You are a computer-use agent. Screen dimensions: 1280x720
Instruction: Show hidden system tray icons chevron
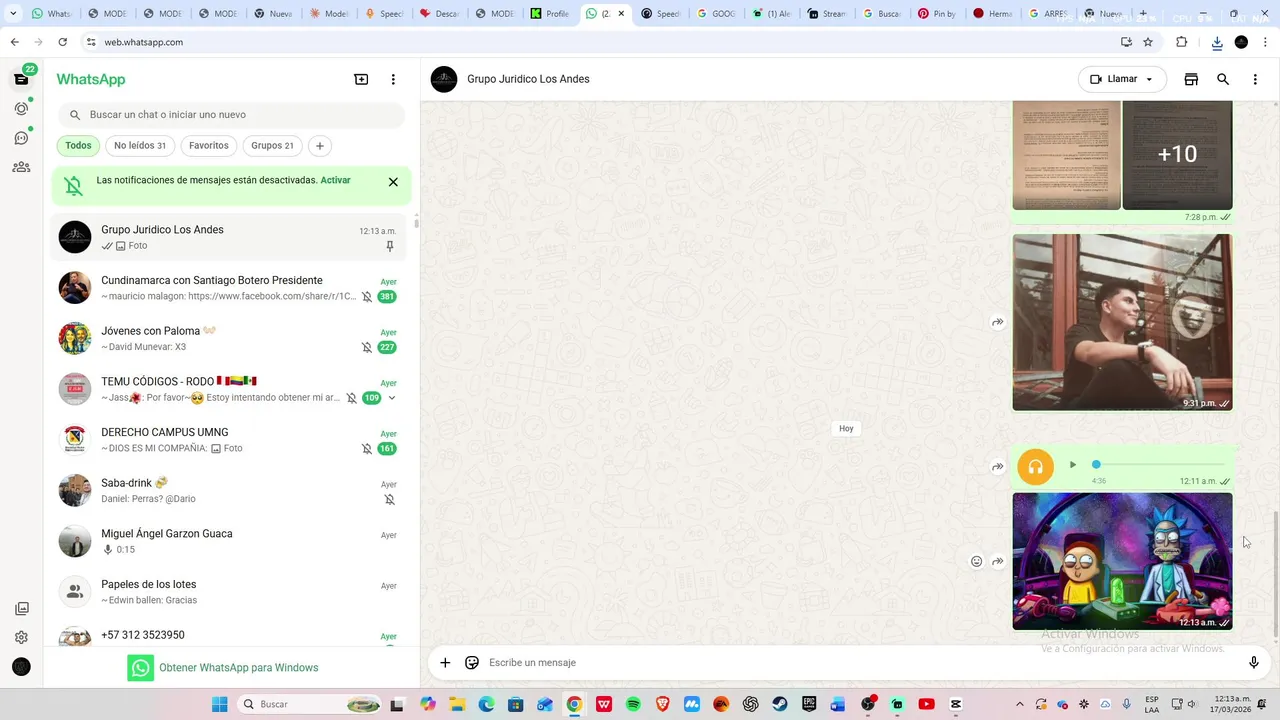click(x=1019, y=704)
